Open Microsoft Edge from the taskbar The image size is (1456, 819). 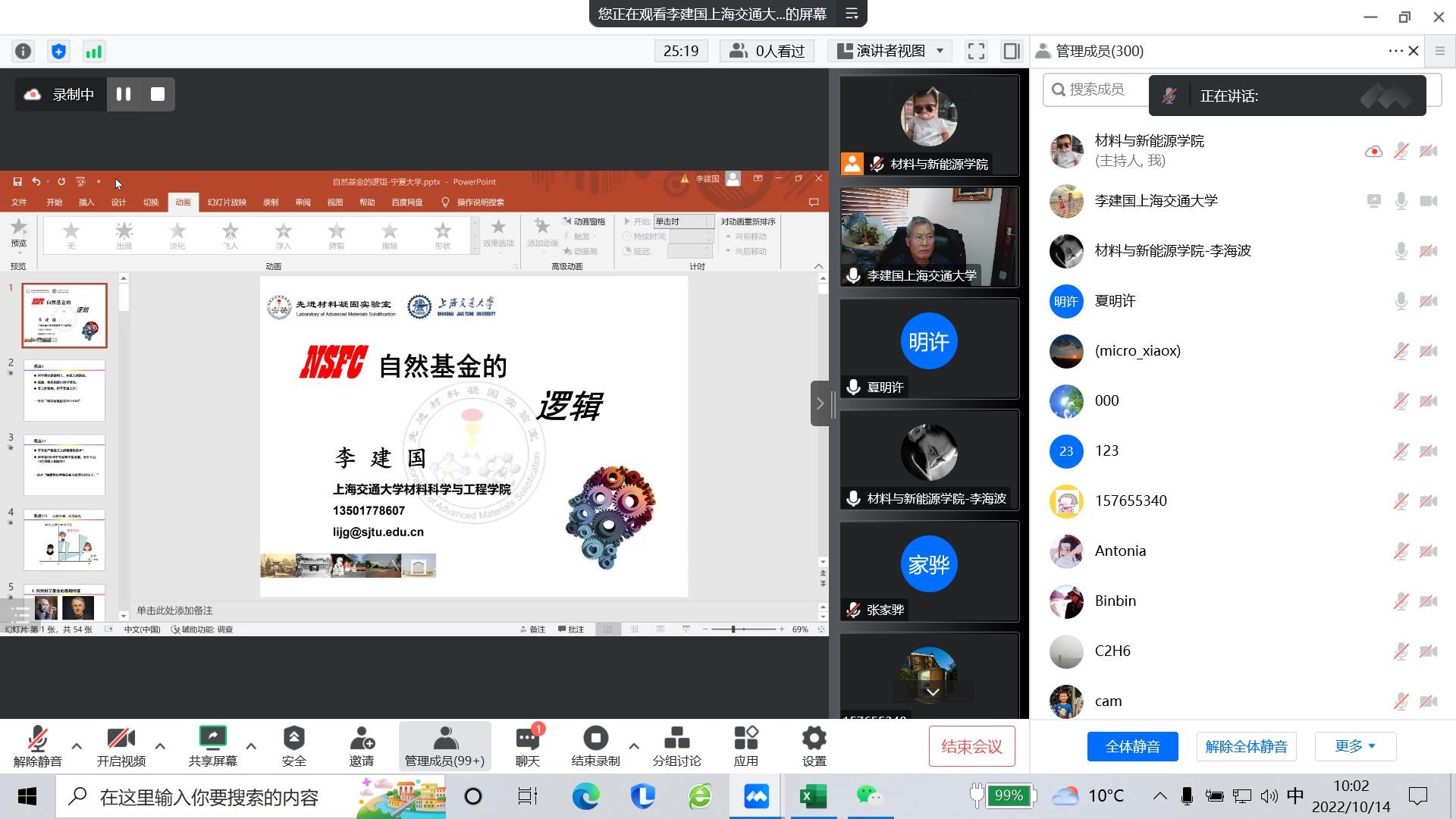point(585,796)
